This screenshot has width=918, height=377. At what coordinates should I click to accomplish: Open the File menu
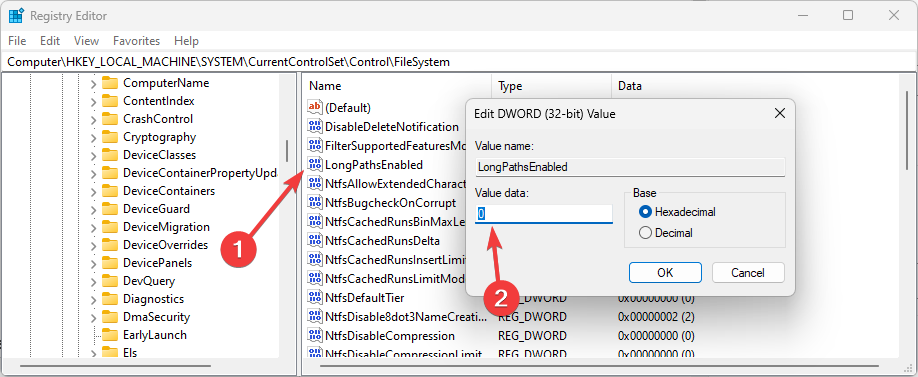click(x=17, y=41)
